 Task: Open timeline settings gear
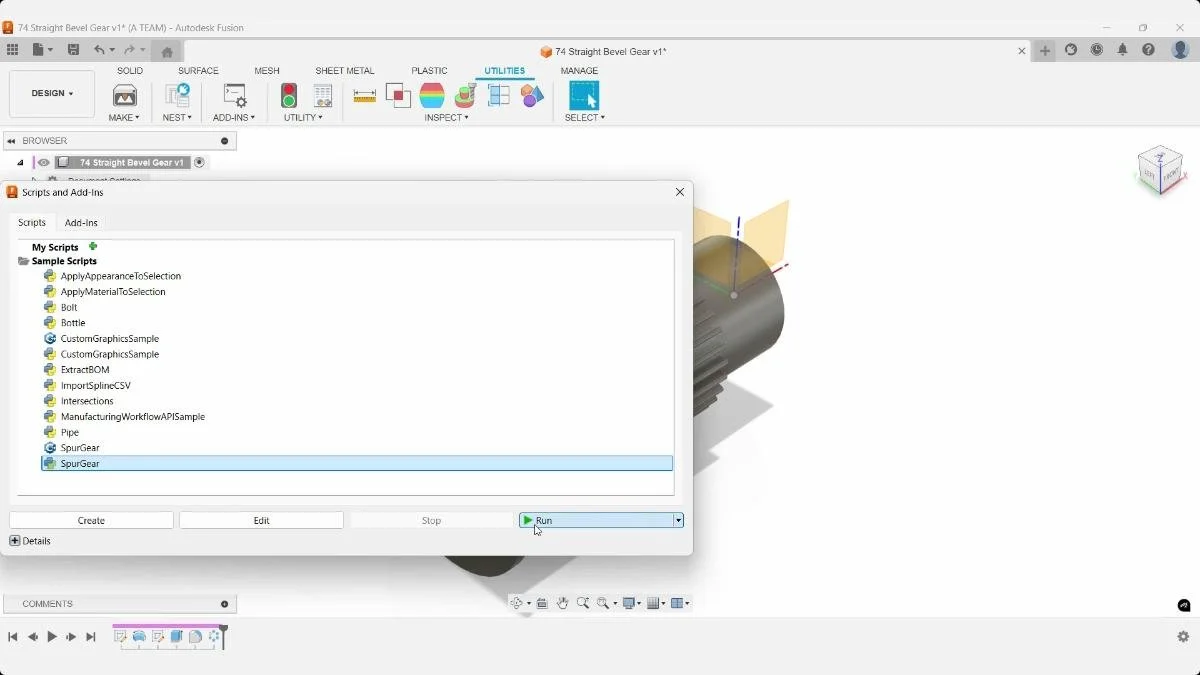click(1183, 637)
